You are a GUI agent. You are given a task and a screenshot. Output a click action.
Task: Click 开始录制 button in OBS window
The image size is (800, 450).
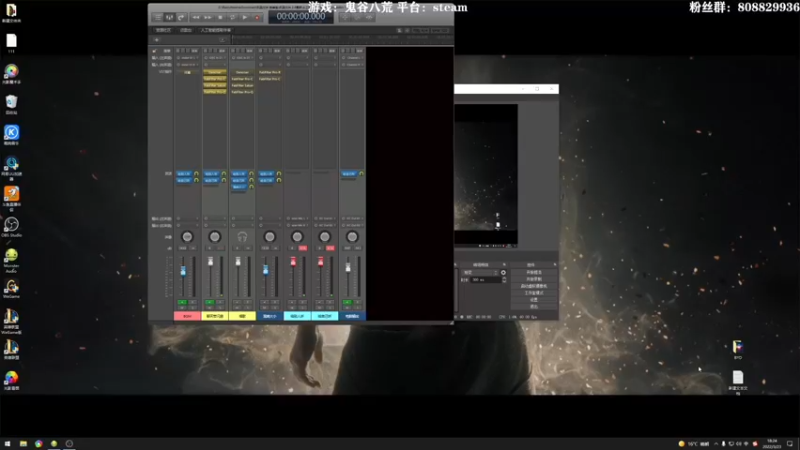point(534,279)
